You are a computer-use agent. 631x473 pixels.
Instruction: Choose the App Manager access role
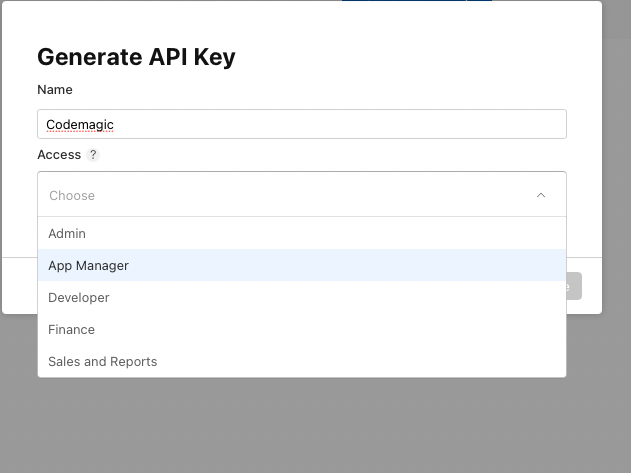(x=88, y=265)
